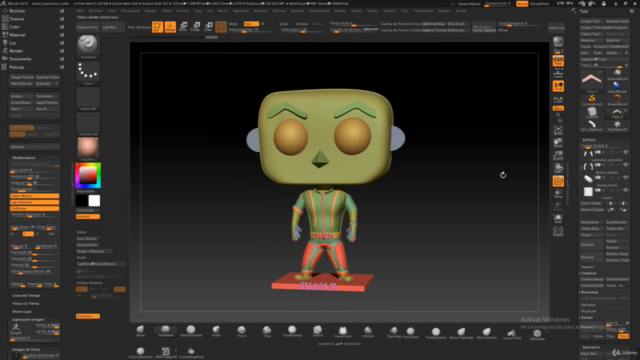Click the SphereBrush tool thumbnail
Viewport: 640px width, 360px height.
(x=617, y=75)
